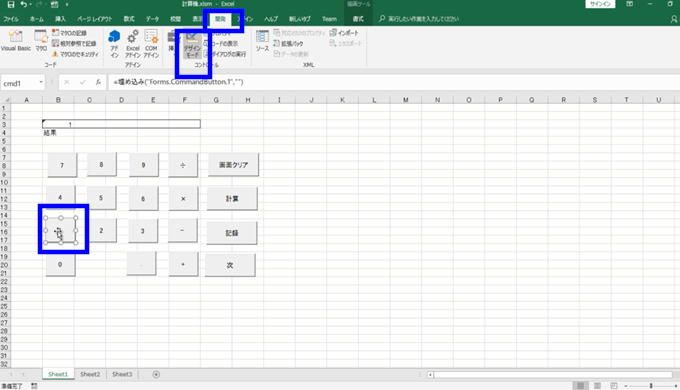Open the Undo history dropdown arrow
The height and width of the screenshot is (390, 680).
30,4
